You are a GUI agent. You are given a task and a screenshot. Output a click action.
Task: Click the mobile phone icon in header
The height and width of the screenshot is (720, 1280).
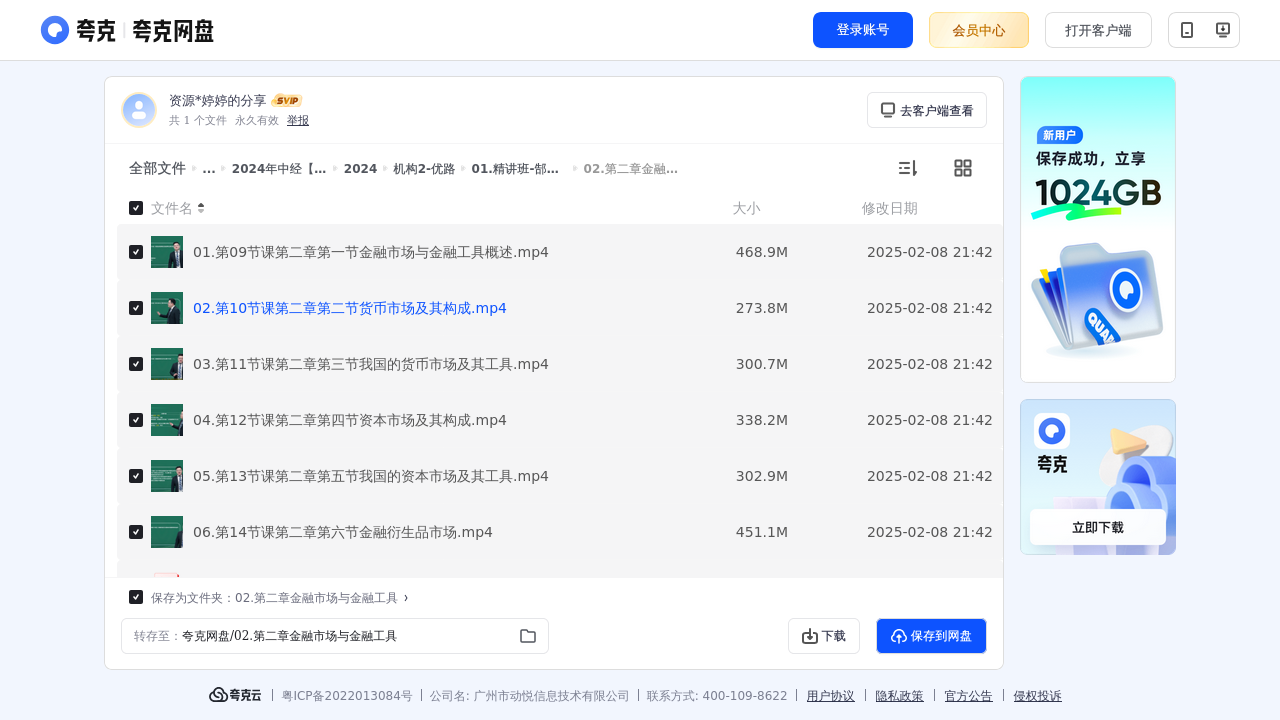pyautogui.click(x=1187, y=30)
